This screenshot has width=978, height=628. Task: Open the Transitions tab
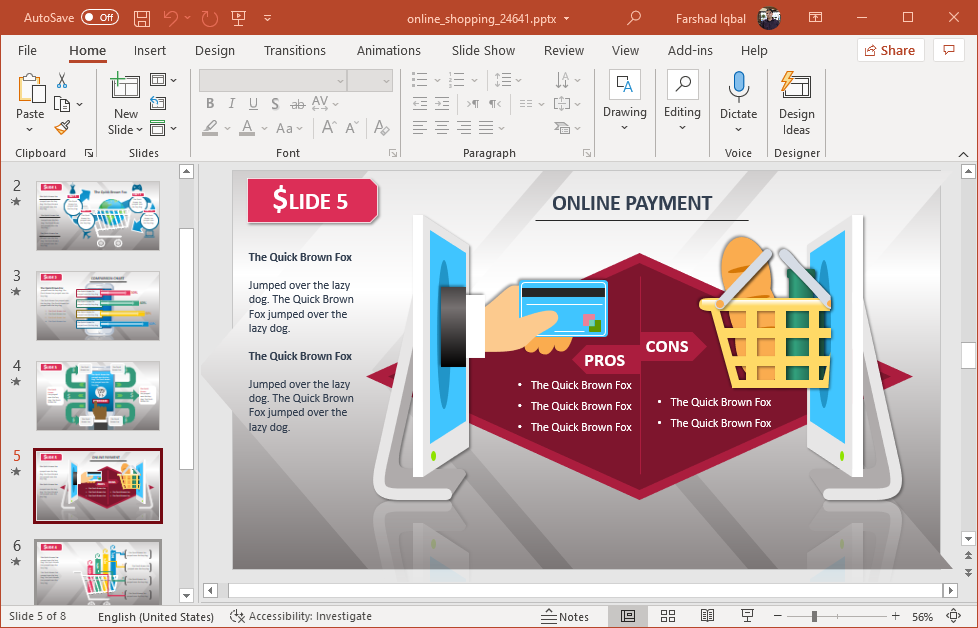pos(294,50)
